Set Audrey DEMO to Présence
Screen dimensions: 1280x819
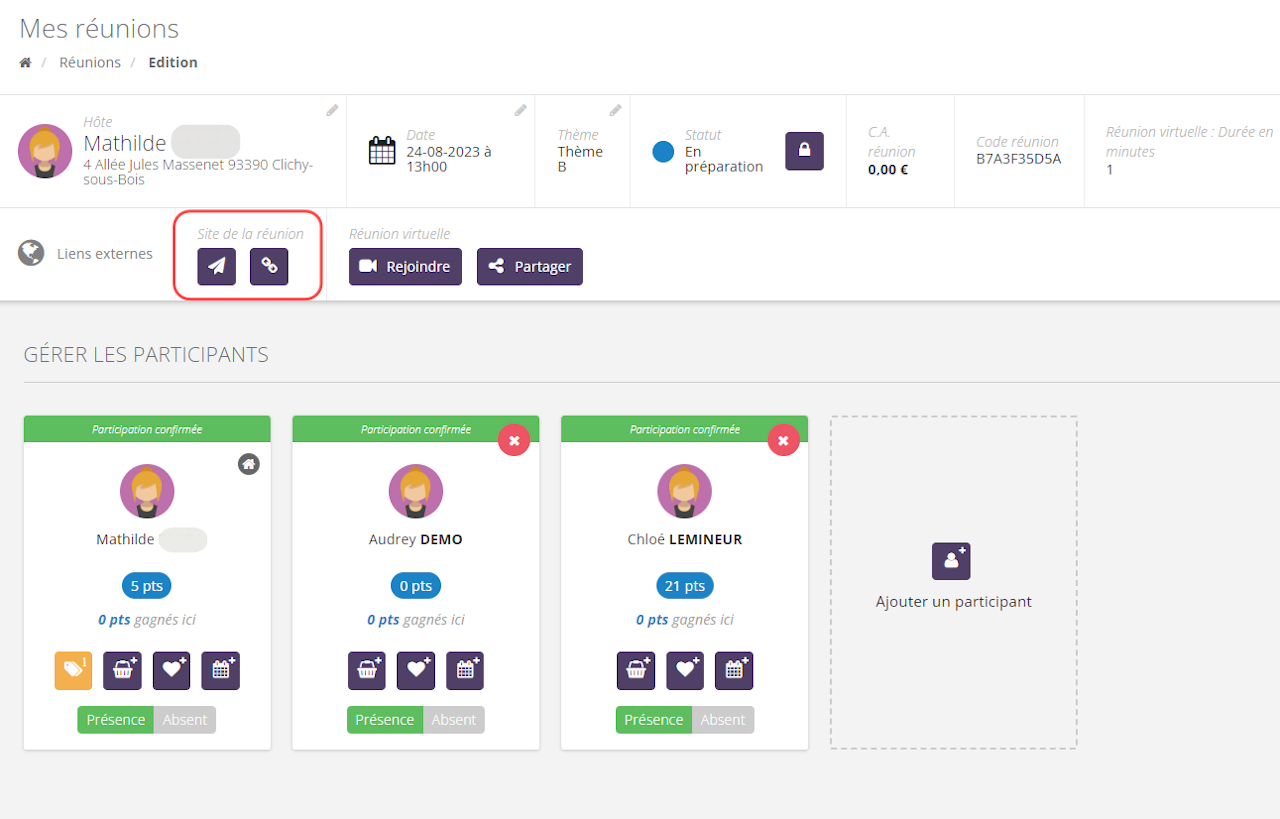[385, 720]
